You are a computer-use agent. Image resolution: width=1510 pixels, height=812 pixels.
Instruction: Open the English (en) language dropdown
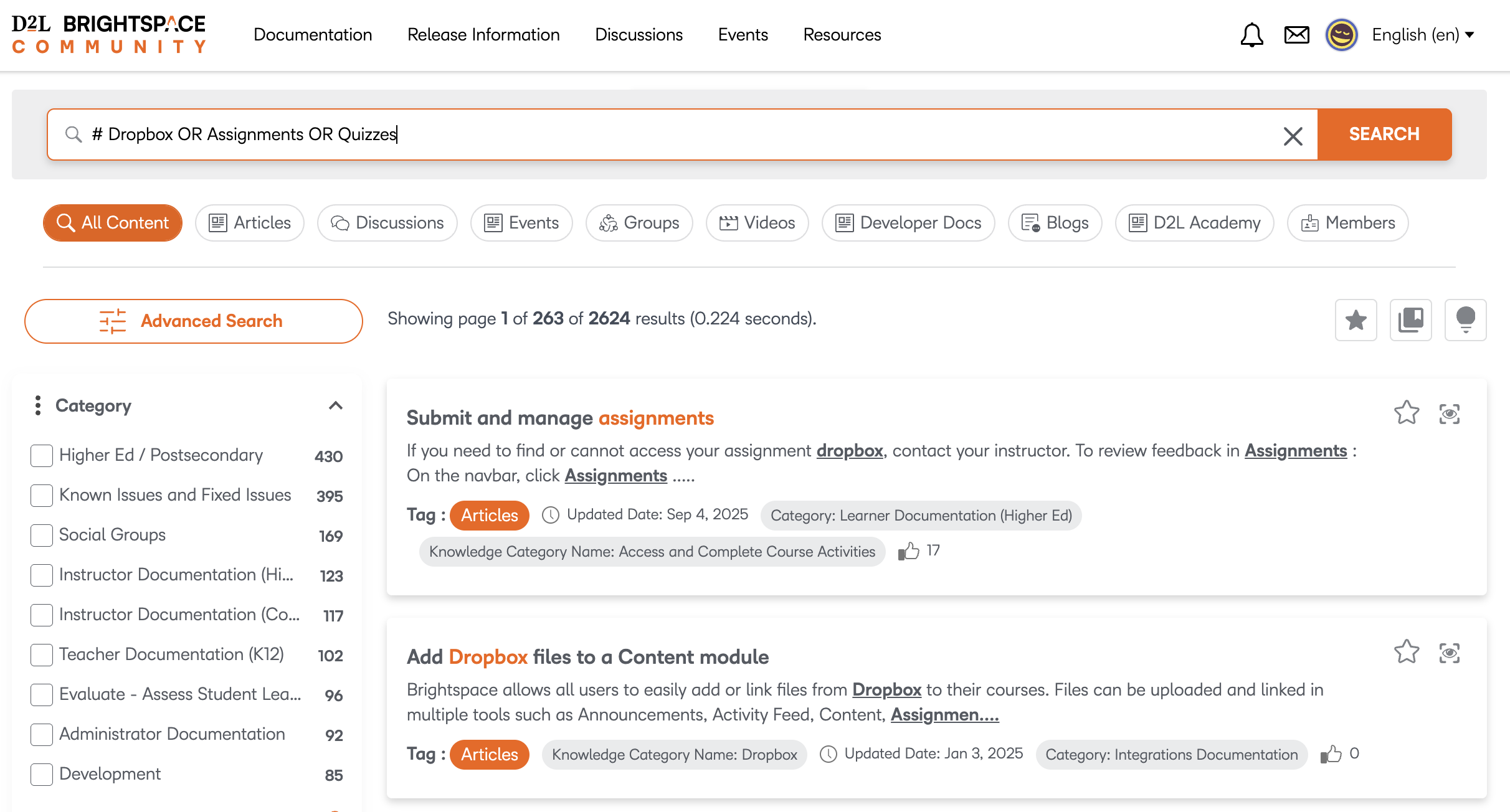(1423, 35)
